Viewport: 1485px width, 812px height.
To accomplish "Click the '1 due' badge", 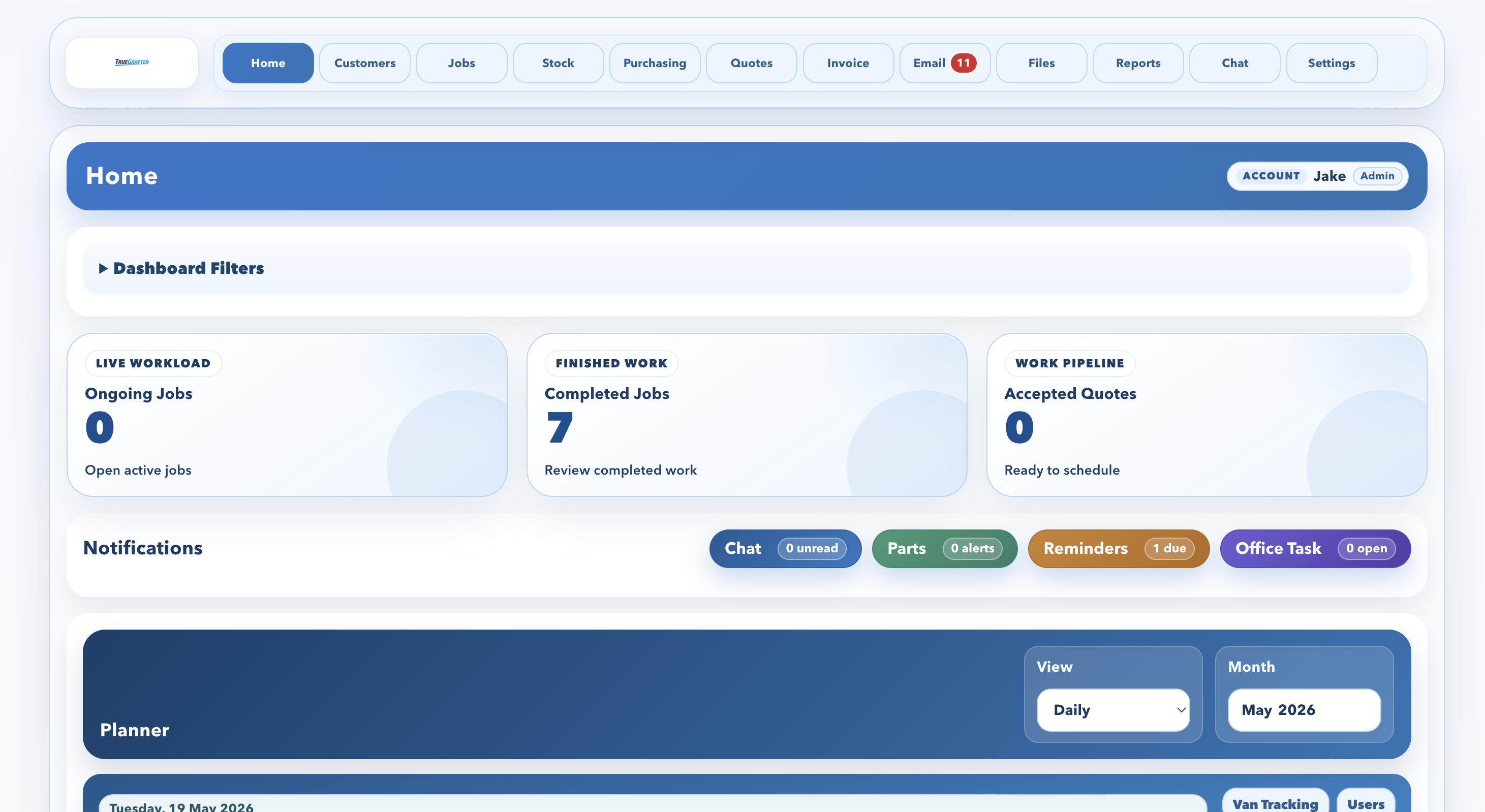I will (x=1169, y=549).
